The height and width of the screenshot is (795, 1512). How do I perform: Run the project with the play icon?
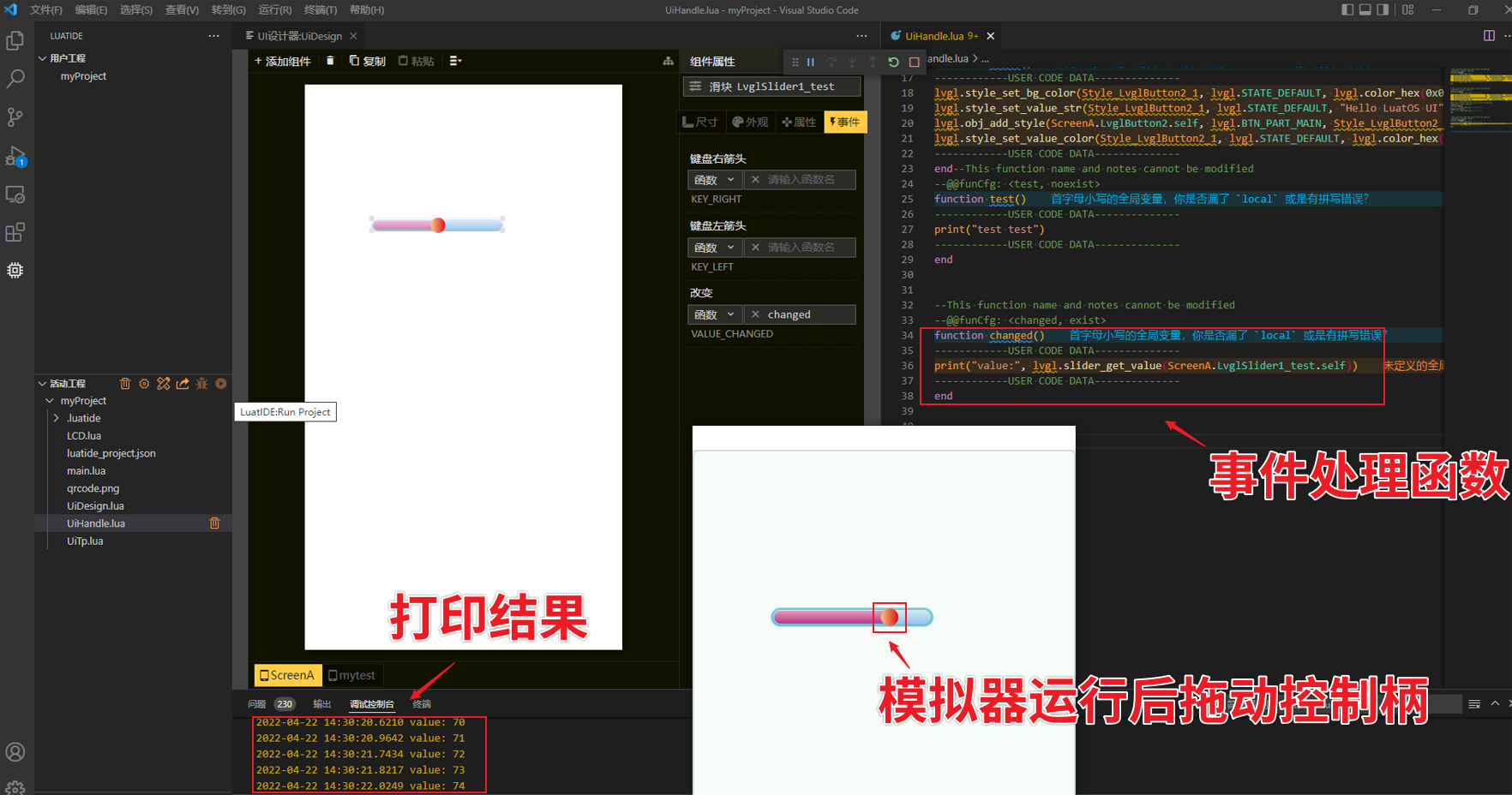tap(221, 384)
